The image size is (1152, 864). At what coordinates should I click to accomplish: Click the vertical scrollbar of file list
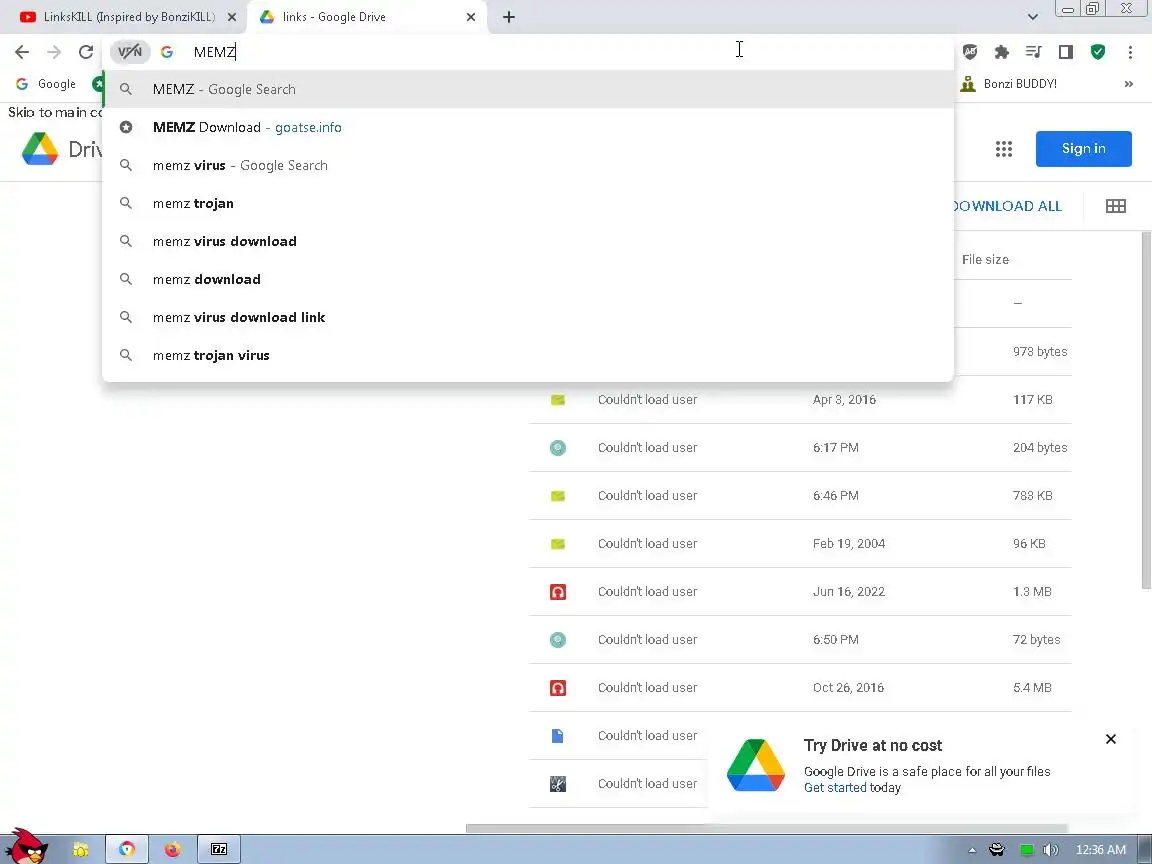point(1146,409)
